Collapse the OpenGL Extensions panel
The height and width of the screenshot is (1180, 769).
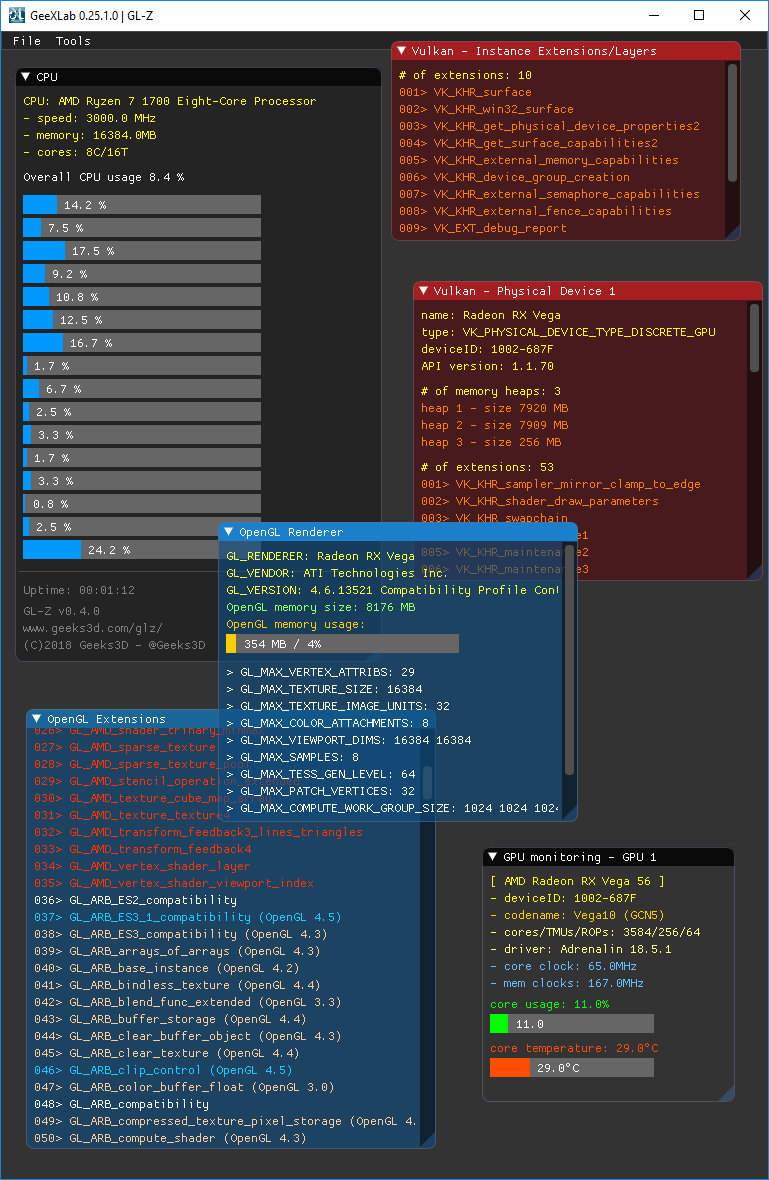pos(37,719)
